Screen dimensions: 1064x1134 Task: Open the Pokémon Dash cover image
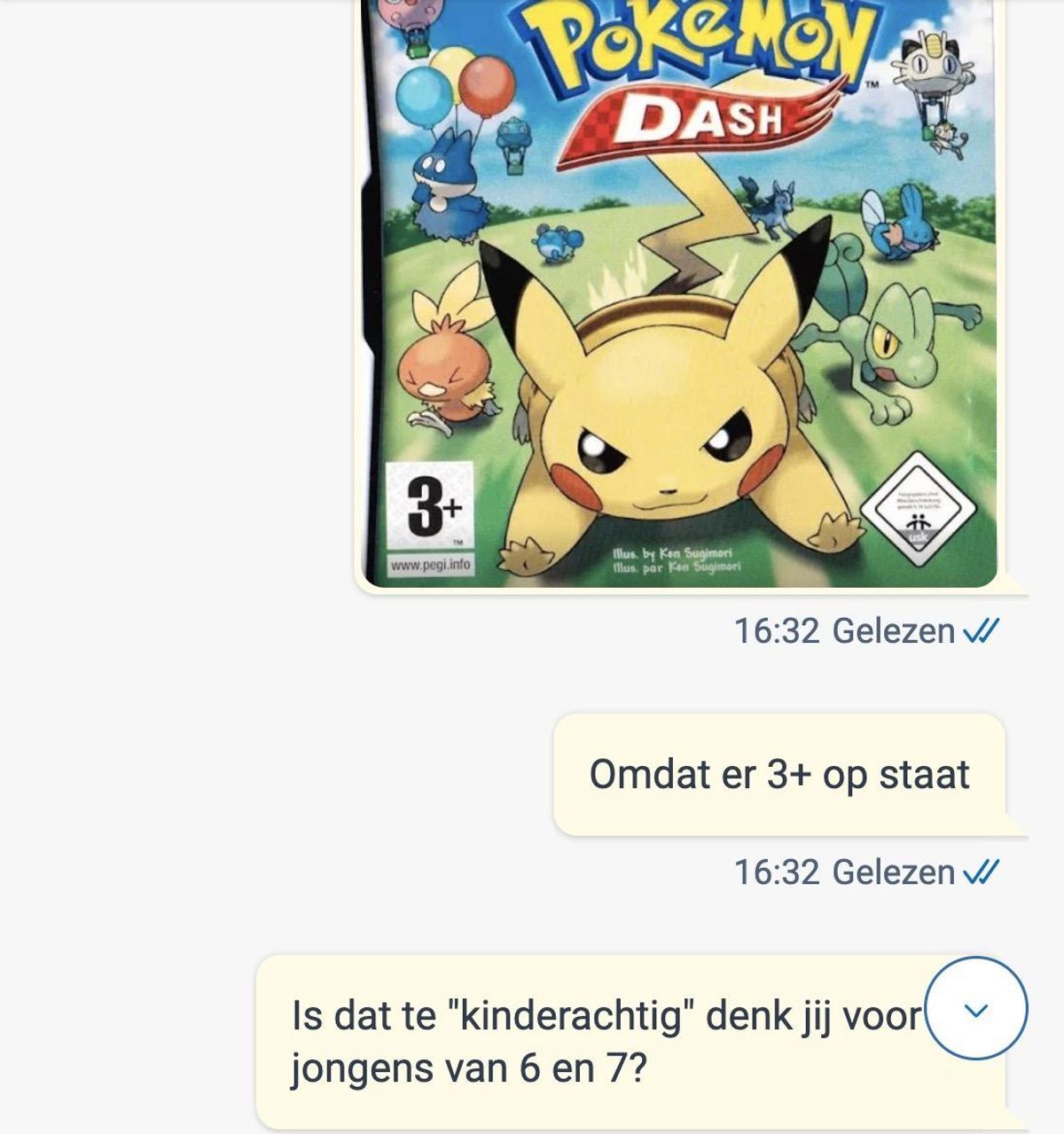click(x=680, y=293)
